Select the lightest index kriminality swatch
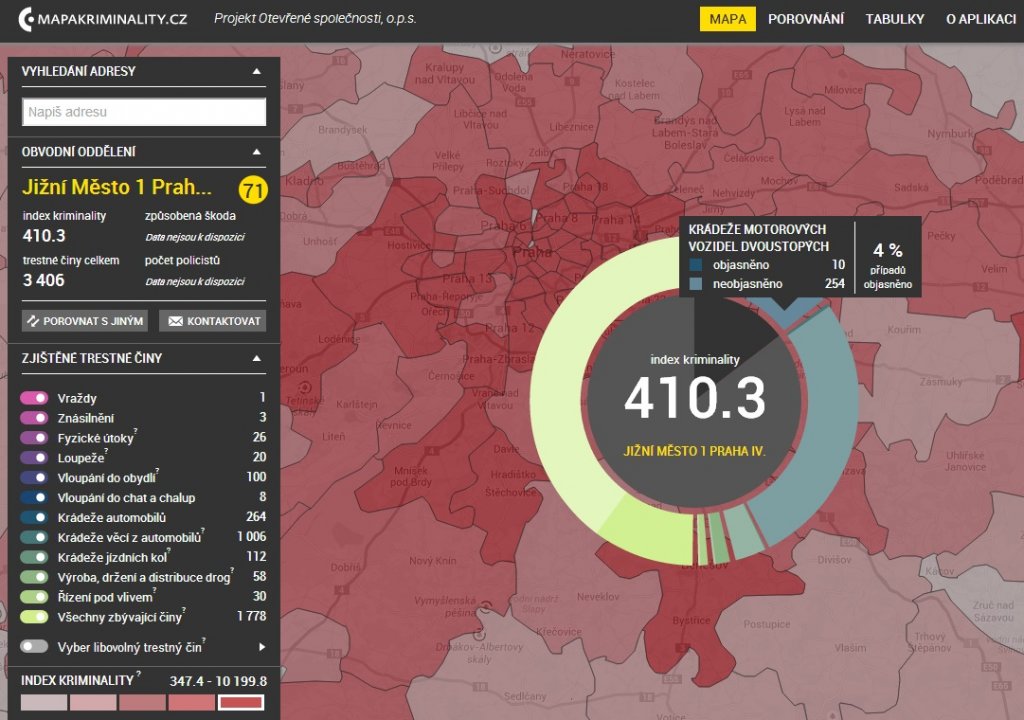Viewport: 1024px width, 720px height. [x=44, y=702]
